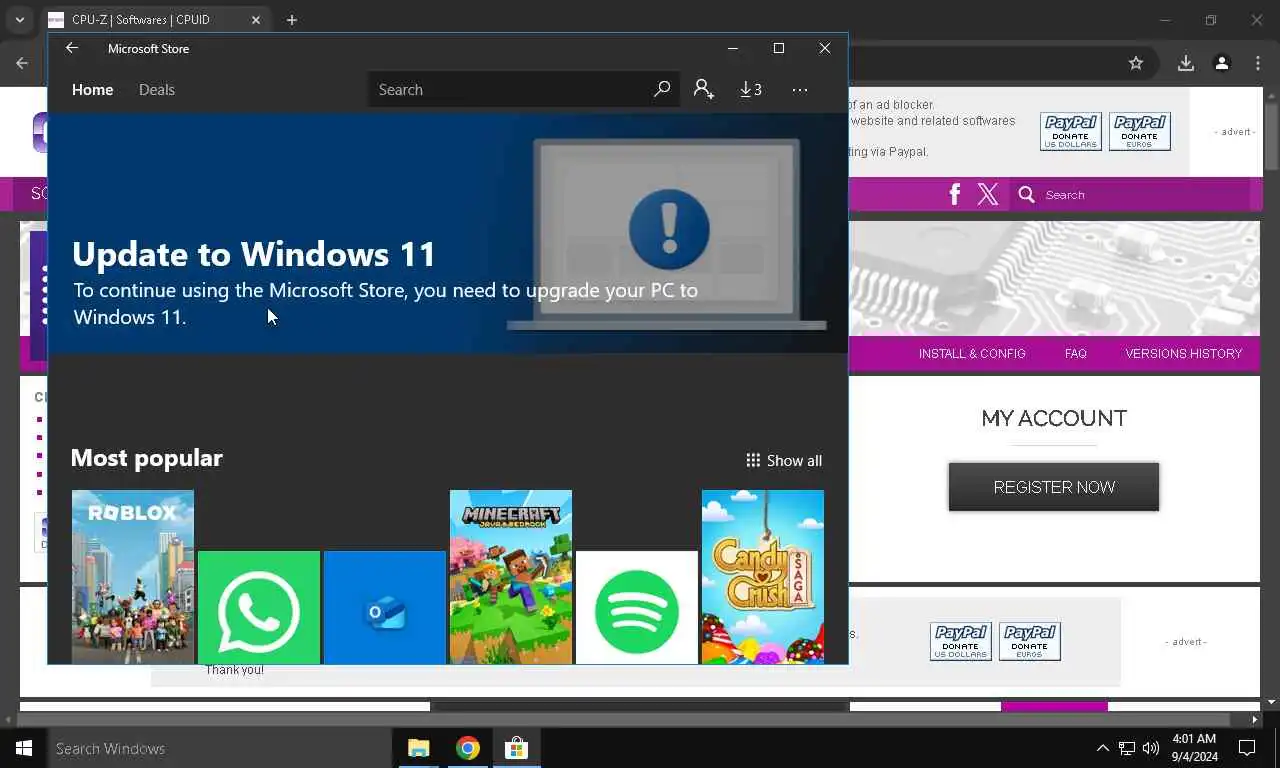Go back in Chrome browser

tap(22, 63)
